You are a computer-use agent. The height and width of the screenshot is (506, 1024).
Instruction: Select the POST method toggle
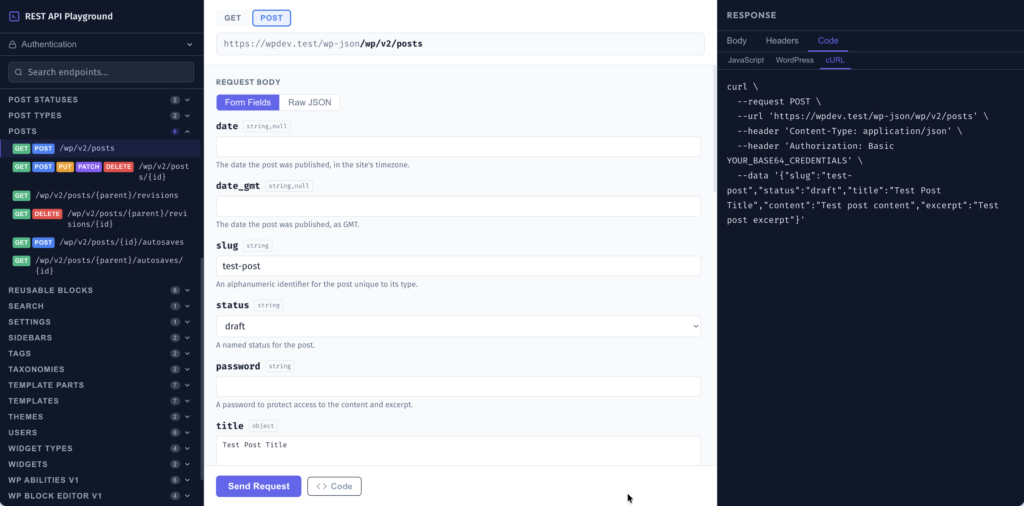[272, 18]
